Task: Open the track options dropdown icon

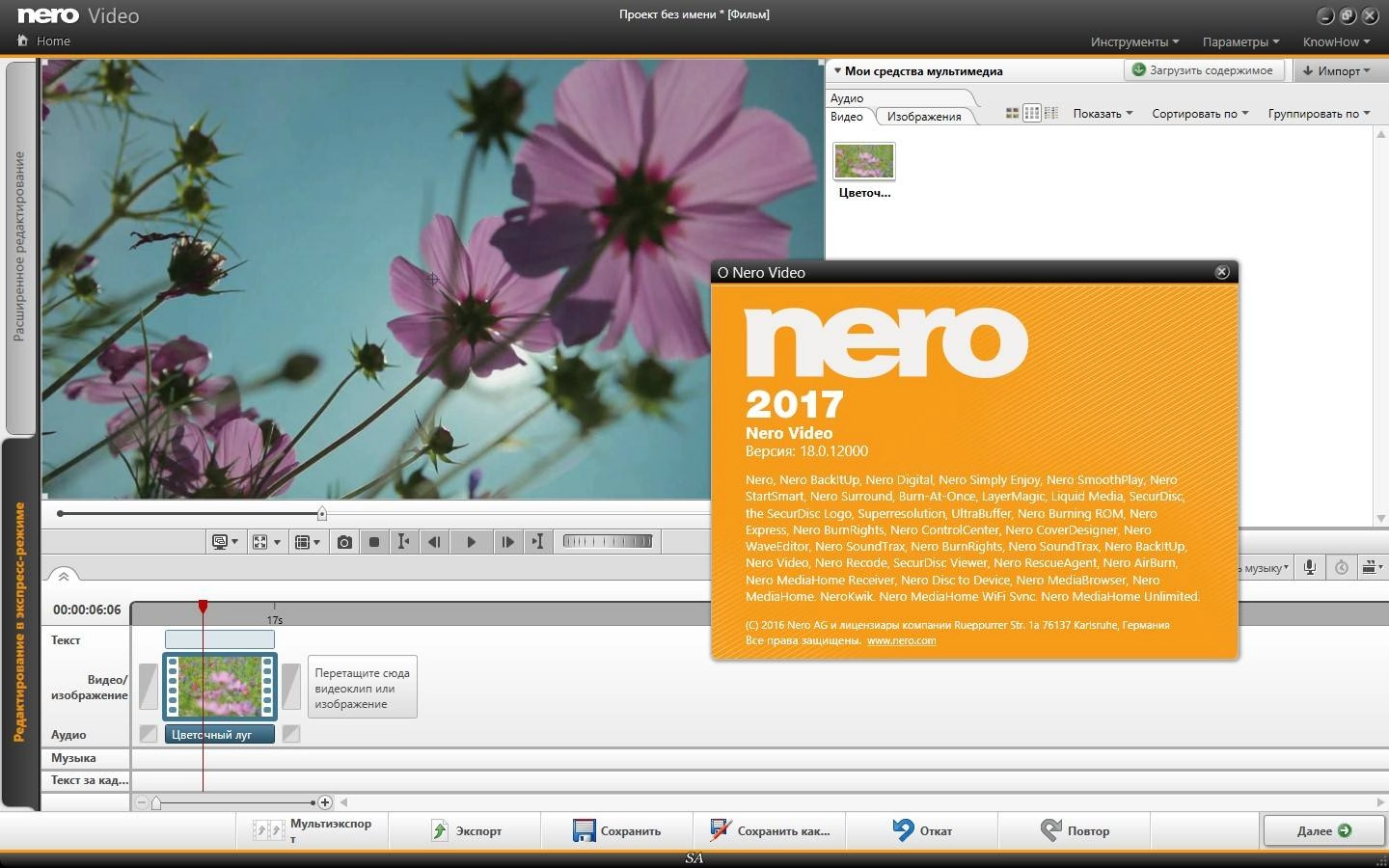Action: (x=1372, y=567)
